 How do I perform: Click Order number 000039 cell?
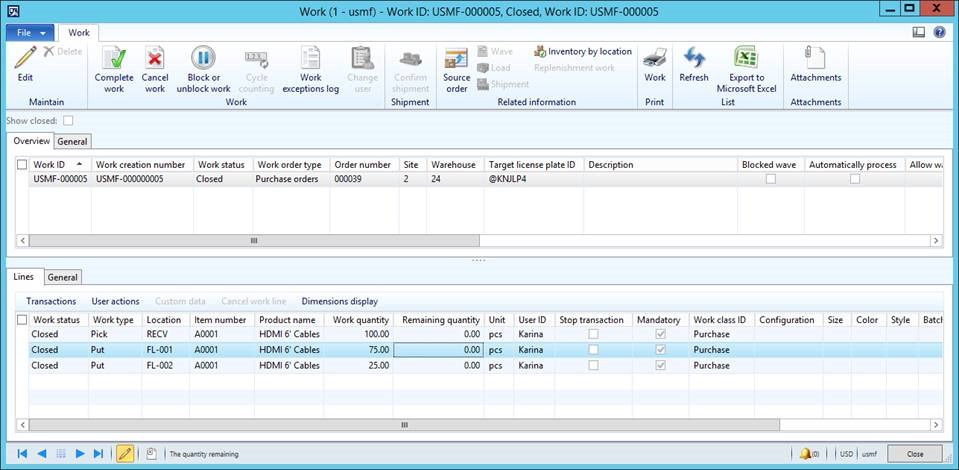[x=365, y=179]
